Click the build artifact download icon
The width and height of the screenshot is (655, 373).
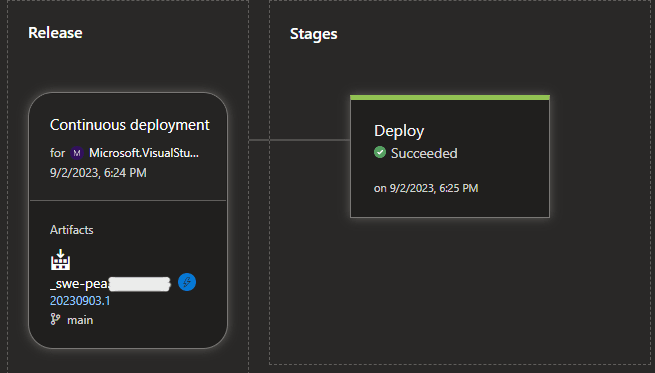tap(61, 259)
